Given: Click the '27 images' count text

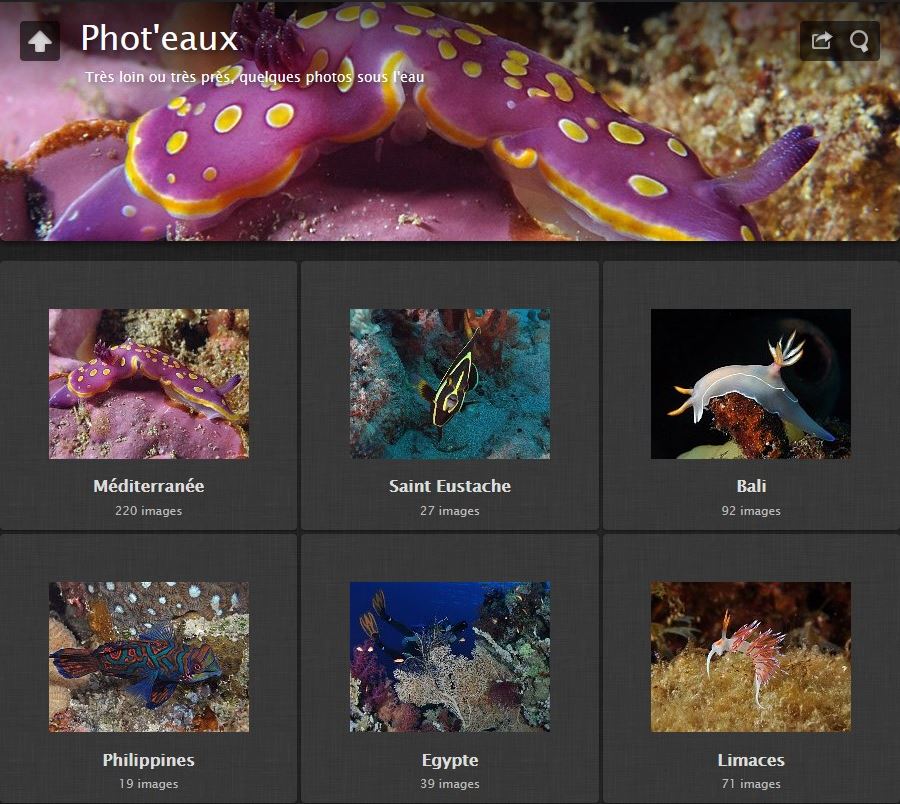Looking at the screenshot, I should click(450, 511).
